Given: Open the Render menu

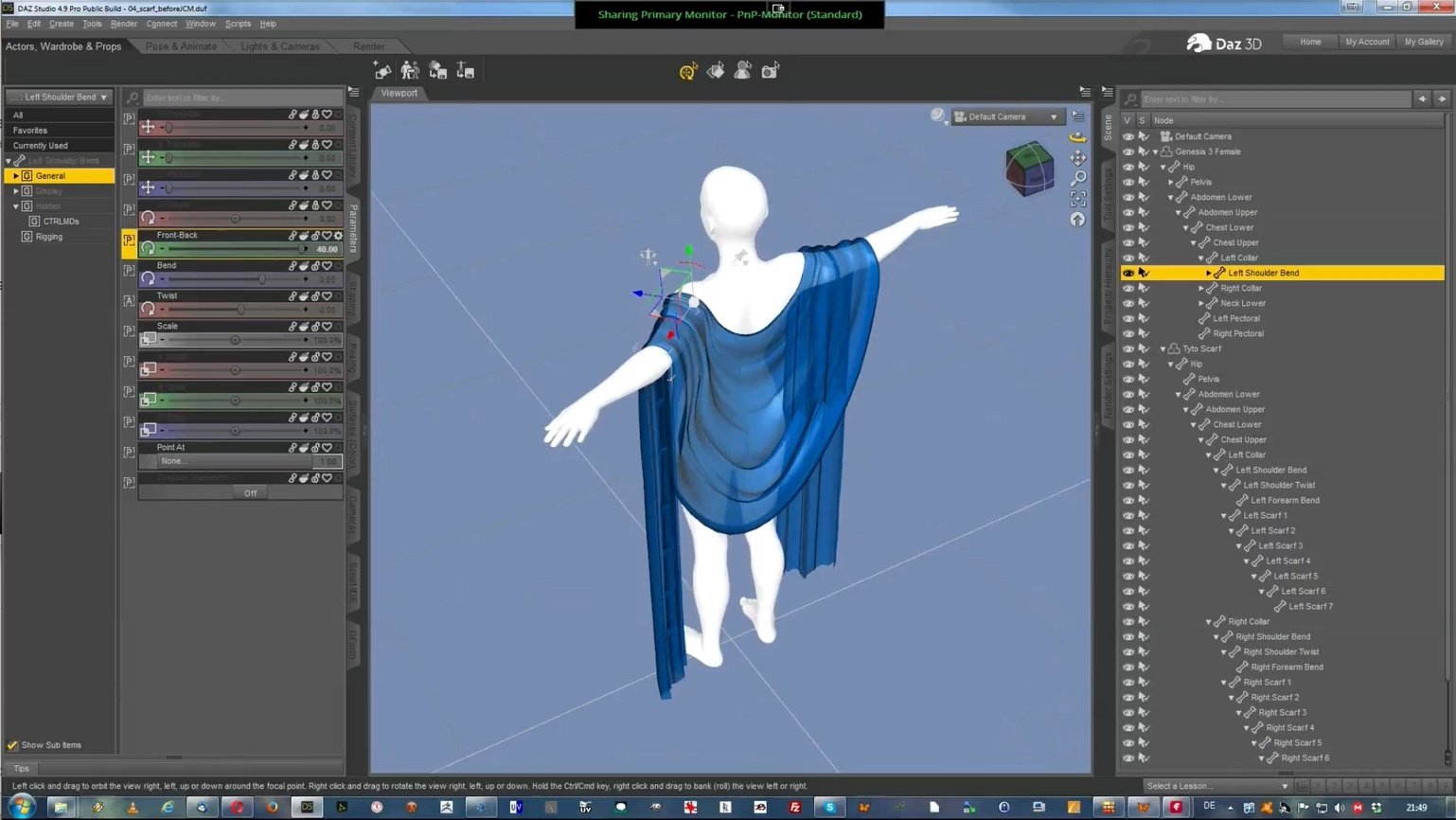Looking at the screenshot, I should 123,24.
